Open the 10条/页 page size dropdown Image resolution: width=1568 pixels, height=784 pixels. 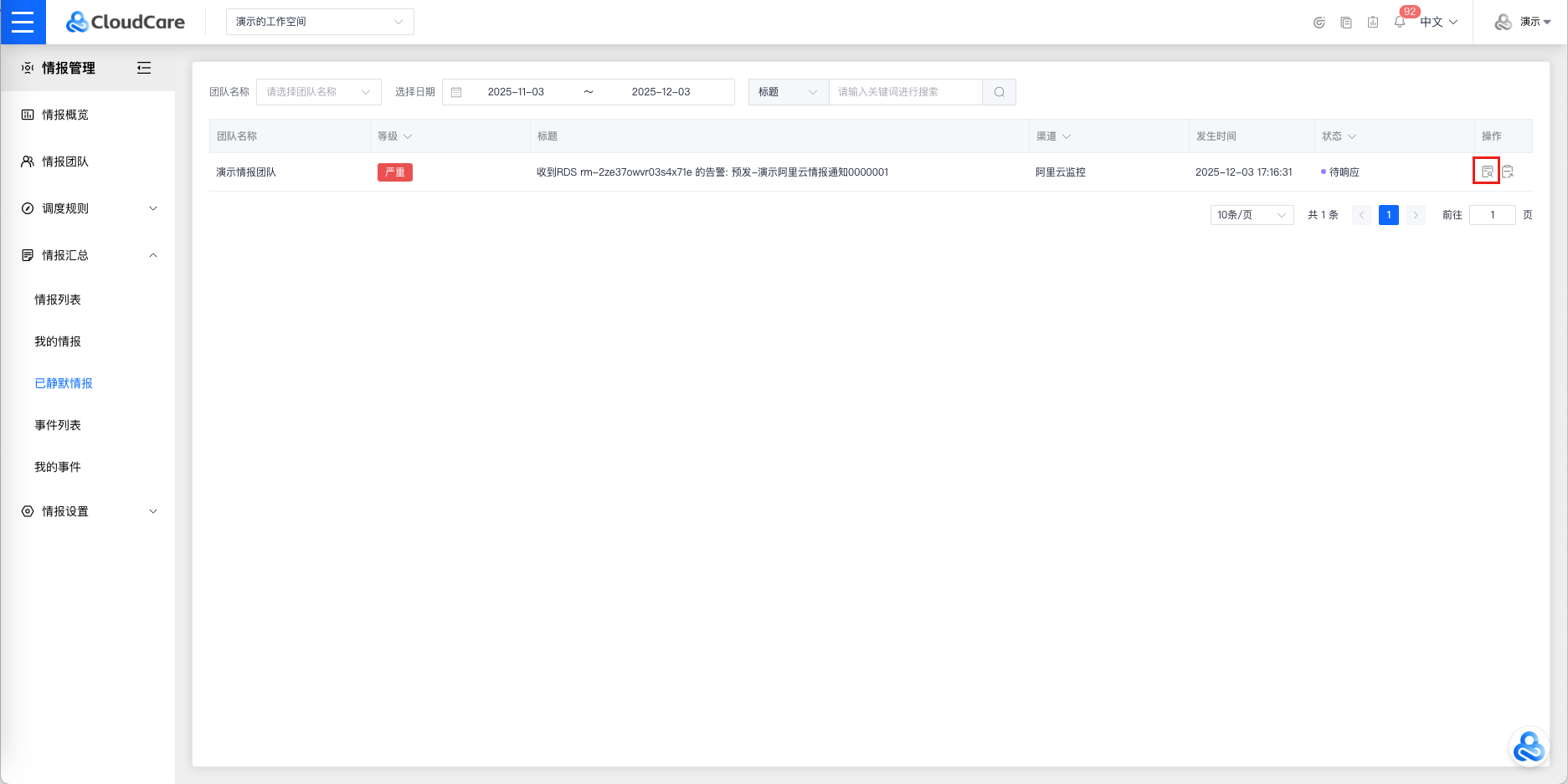[1252, 215]
